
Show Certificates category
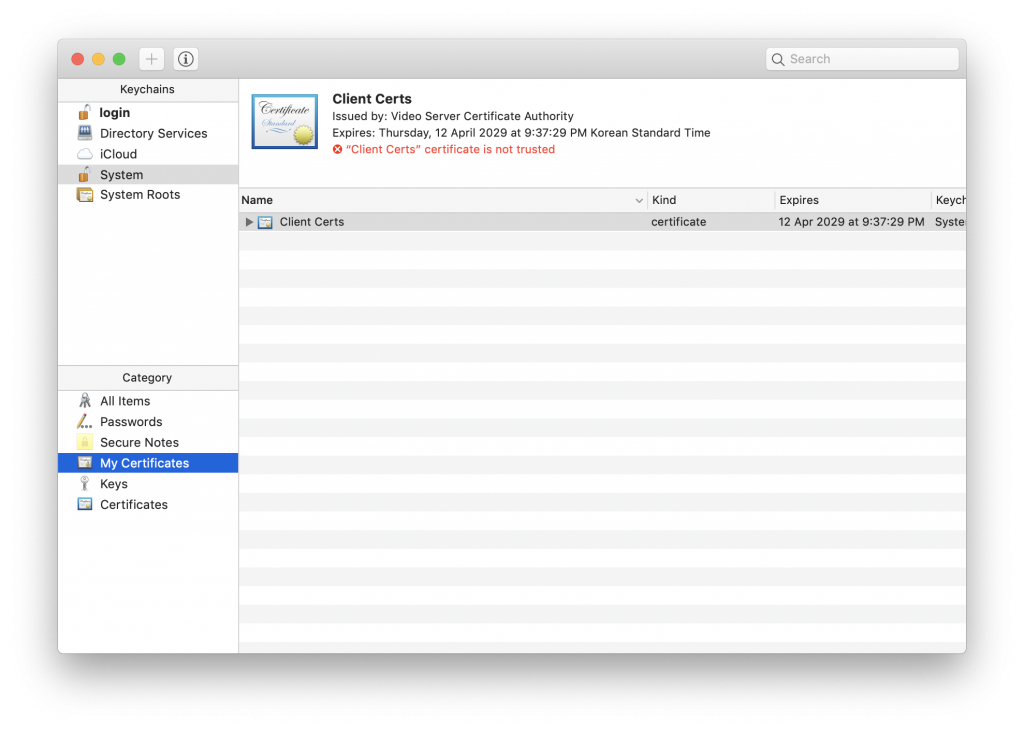pyautogui.click(x=134, y=505)
